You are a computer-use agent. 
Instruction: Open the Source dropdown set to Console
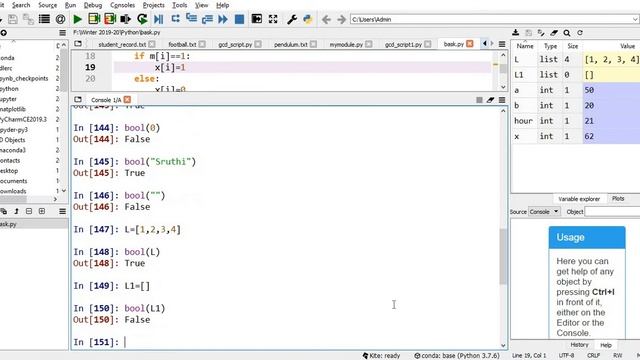point(544,211)
